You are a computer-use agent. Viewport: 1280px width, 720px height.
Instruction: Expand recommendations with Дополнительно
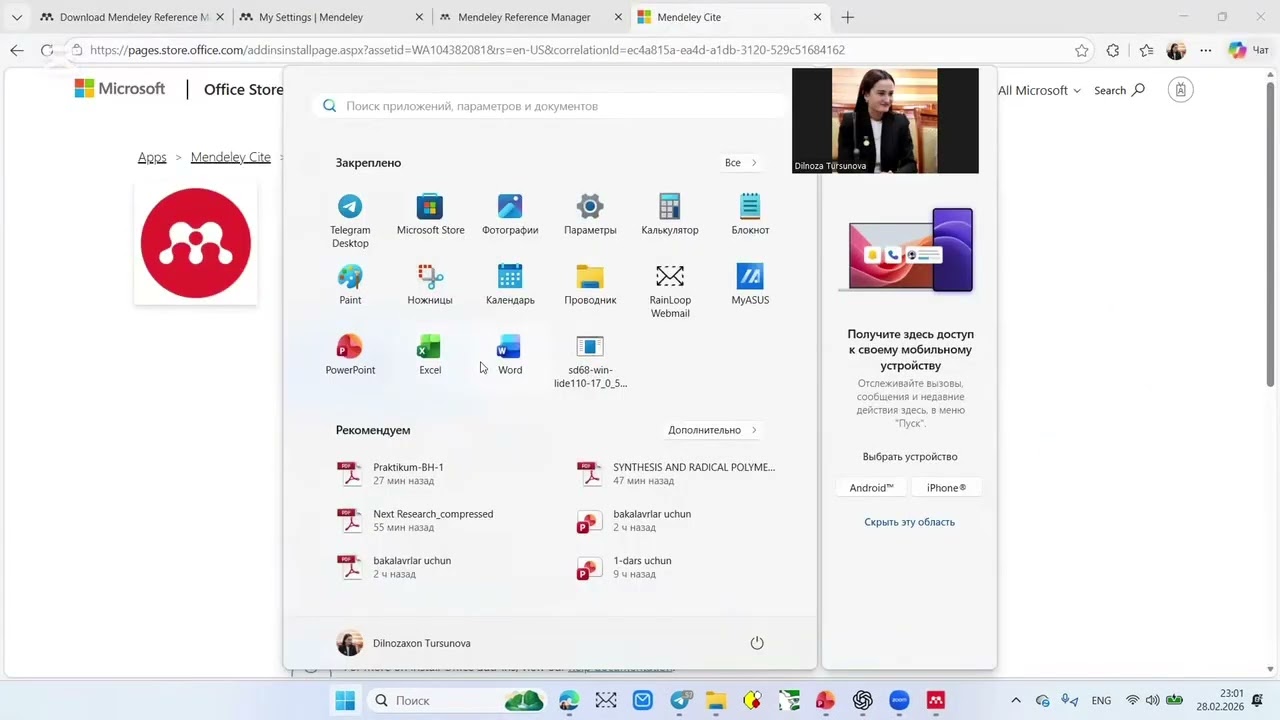tap(713, 430)
